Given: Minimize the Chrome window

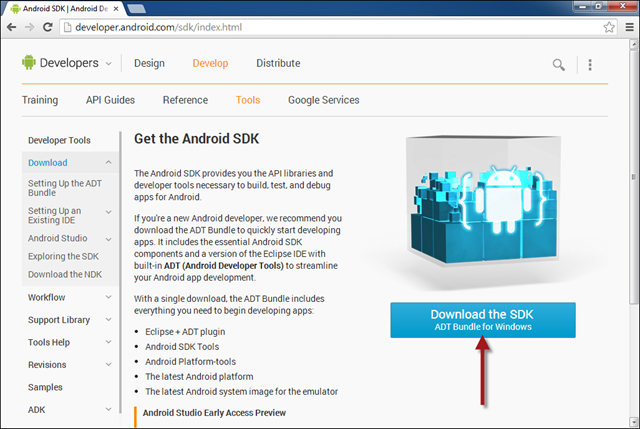Looking at the screenshot, I should pyautogui.click(x=582, y=6).
